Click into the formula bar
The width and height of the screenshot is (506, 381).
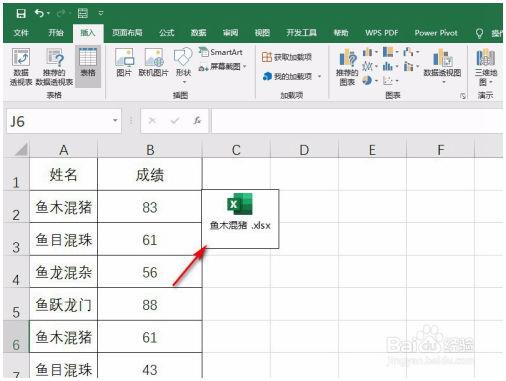[x=357, y=121]
